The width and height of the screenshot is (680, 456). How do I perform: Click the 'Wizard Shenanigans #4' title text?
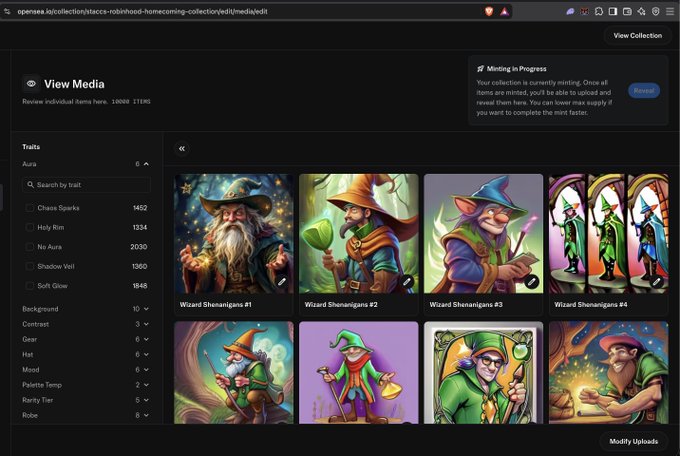[x=591, y=305]
